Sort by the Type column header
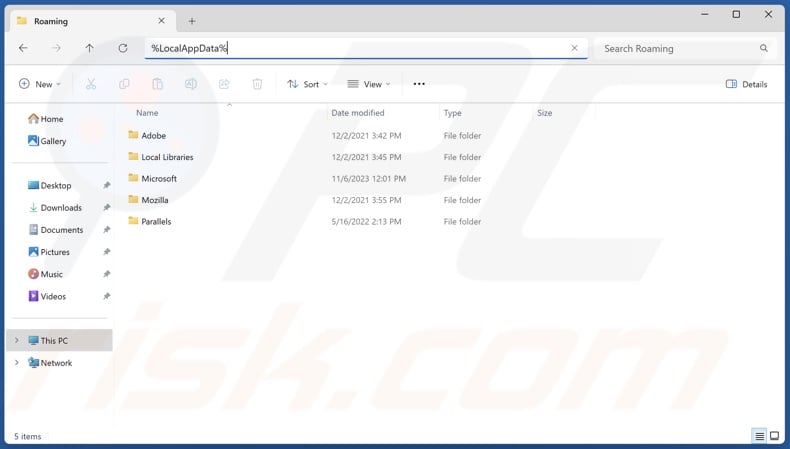Image resolution: width=790 pixels, height=449 pixels. [452, 113]
